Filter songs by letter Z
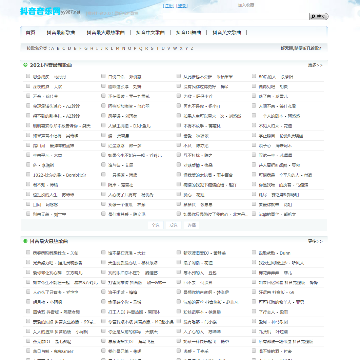 tap(192, 48)
